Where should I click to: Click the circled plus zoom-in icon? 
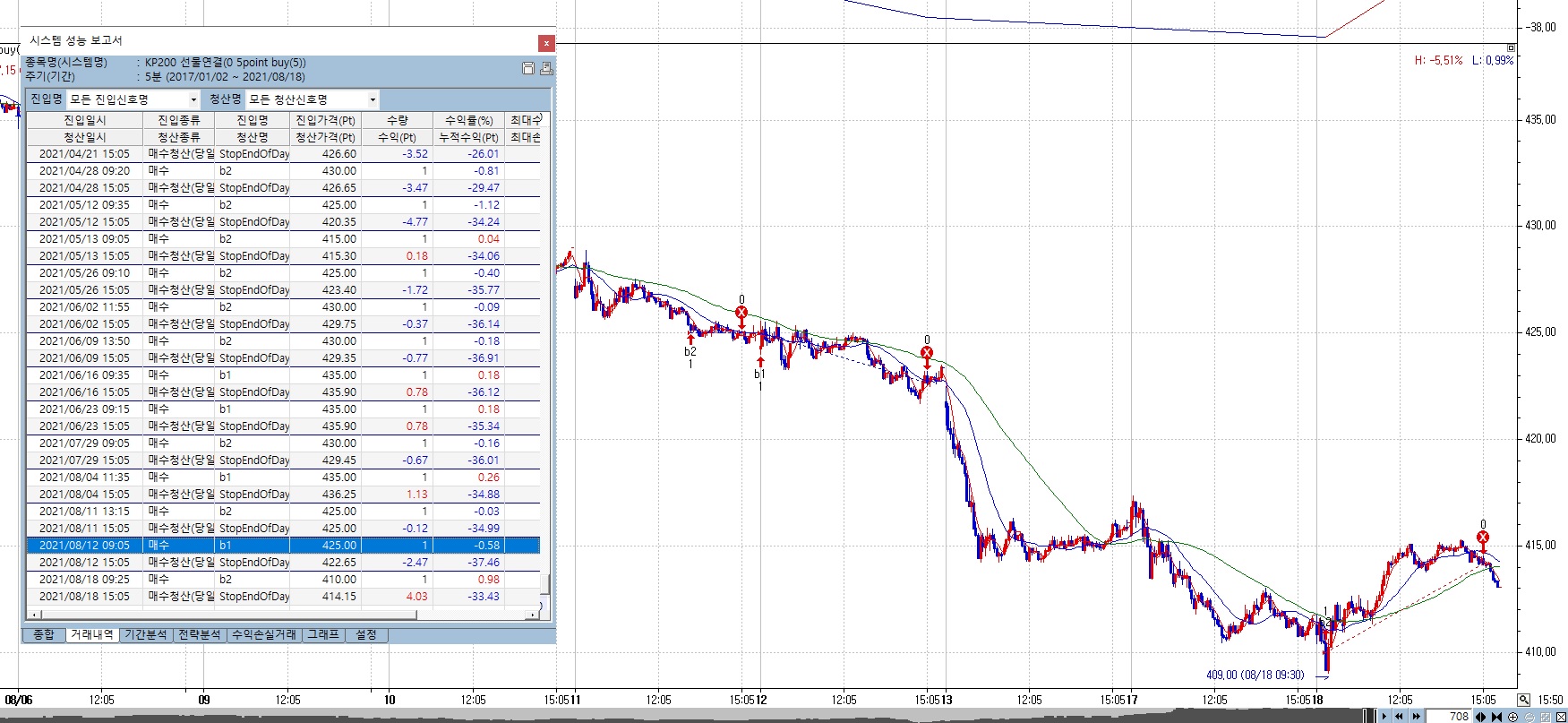1513,717
